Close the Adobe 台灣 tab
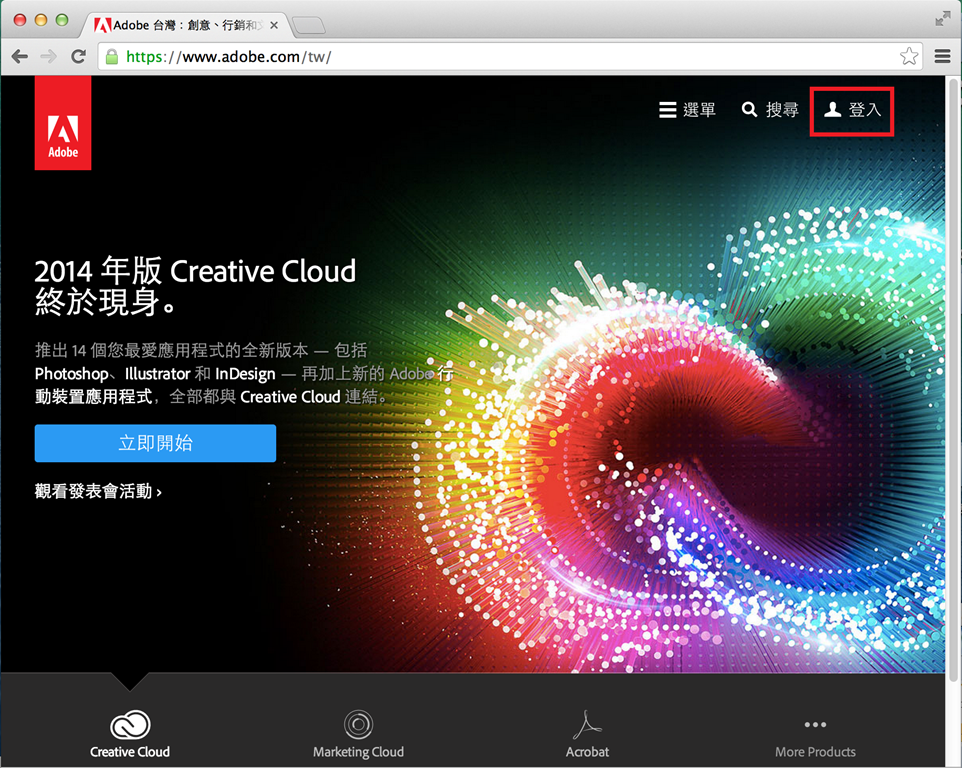Screen dimensions: 962x768 pos(274,25)
